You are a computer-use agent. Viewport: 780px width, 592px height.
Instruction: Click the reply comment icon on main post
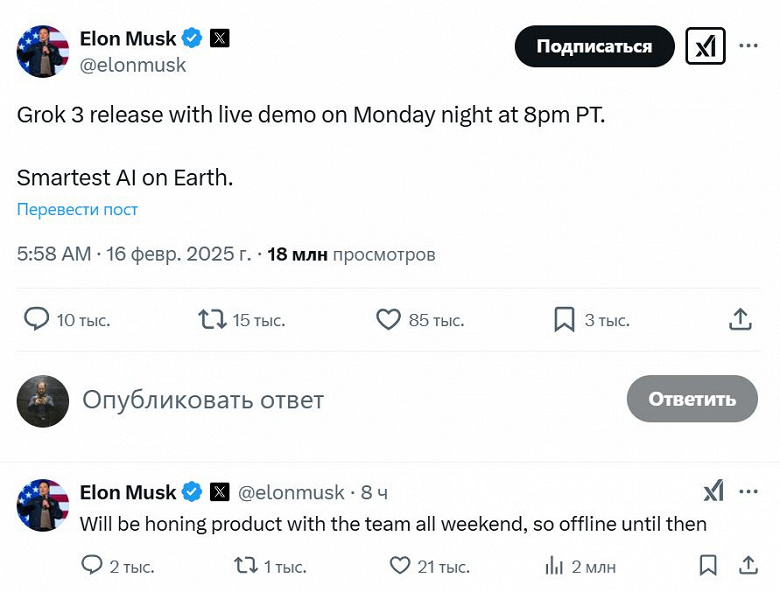37,319
